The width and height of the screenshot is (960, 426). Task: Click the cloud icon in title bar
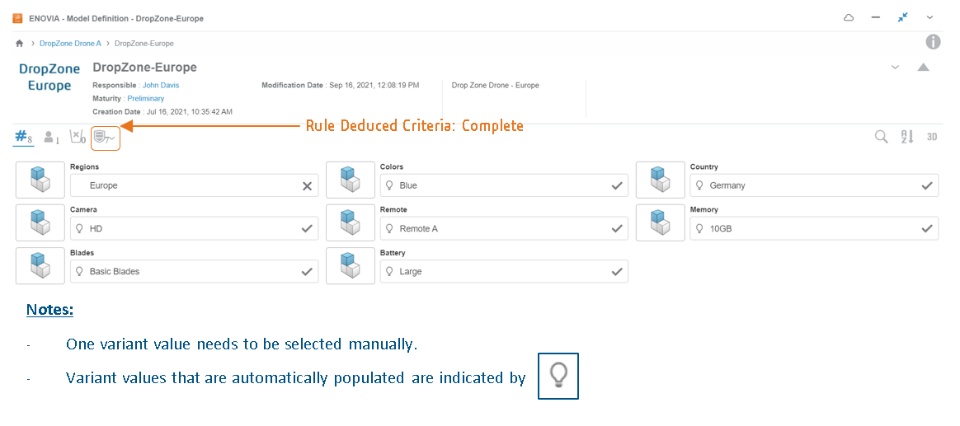(849, 18)
